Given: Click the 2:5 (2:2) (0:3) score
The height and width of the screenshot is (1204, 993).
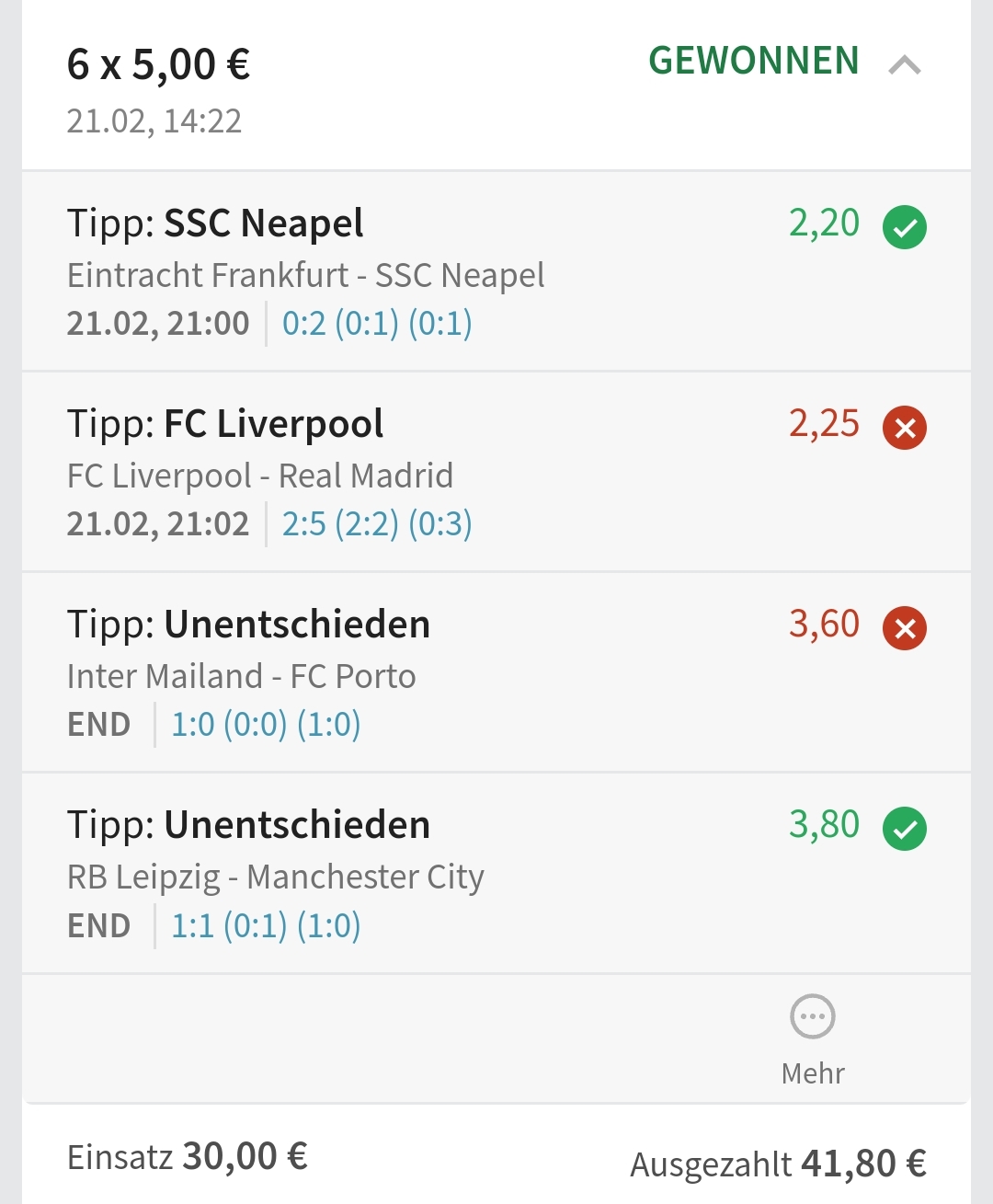Looking at the screenshot, I should tap(377, 524).
